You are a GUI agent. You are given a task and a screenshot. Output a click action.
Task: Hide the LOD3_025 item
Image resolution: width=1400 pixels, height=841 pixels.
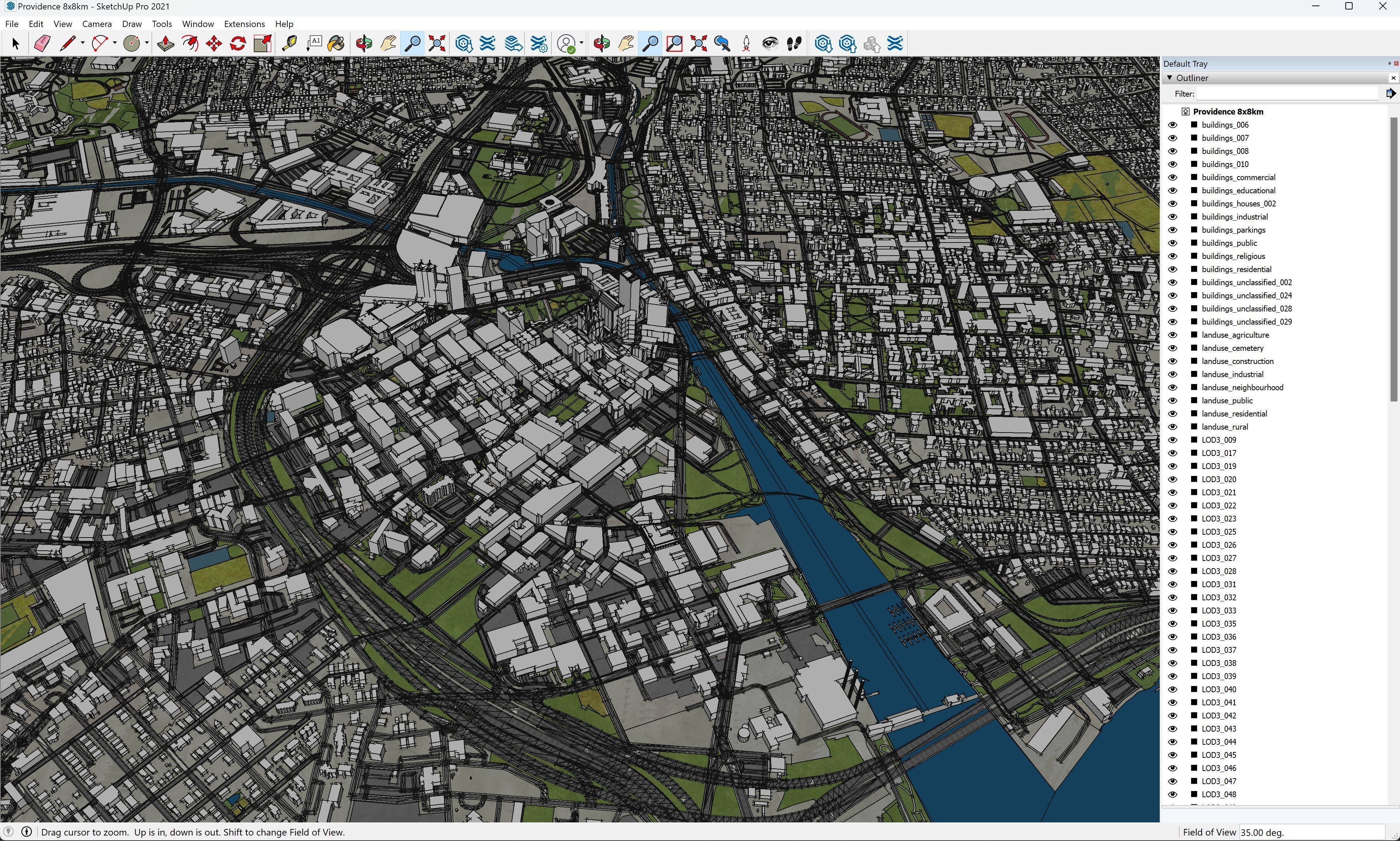click(x=1172, y=532)
